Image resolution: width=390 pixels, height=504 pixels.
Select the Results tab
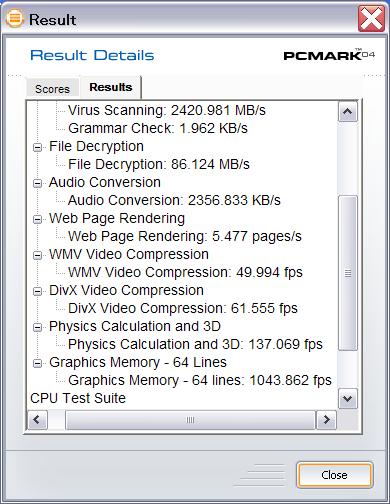111,87
